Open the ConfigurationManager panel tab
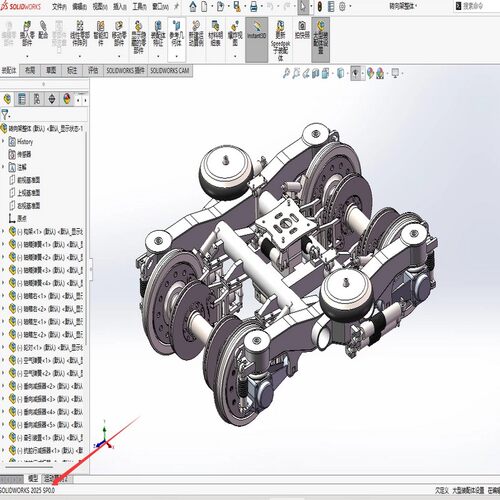Screen dimensions: 500x500 pos(37,99)
